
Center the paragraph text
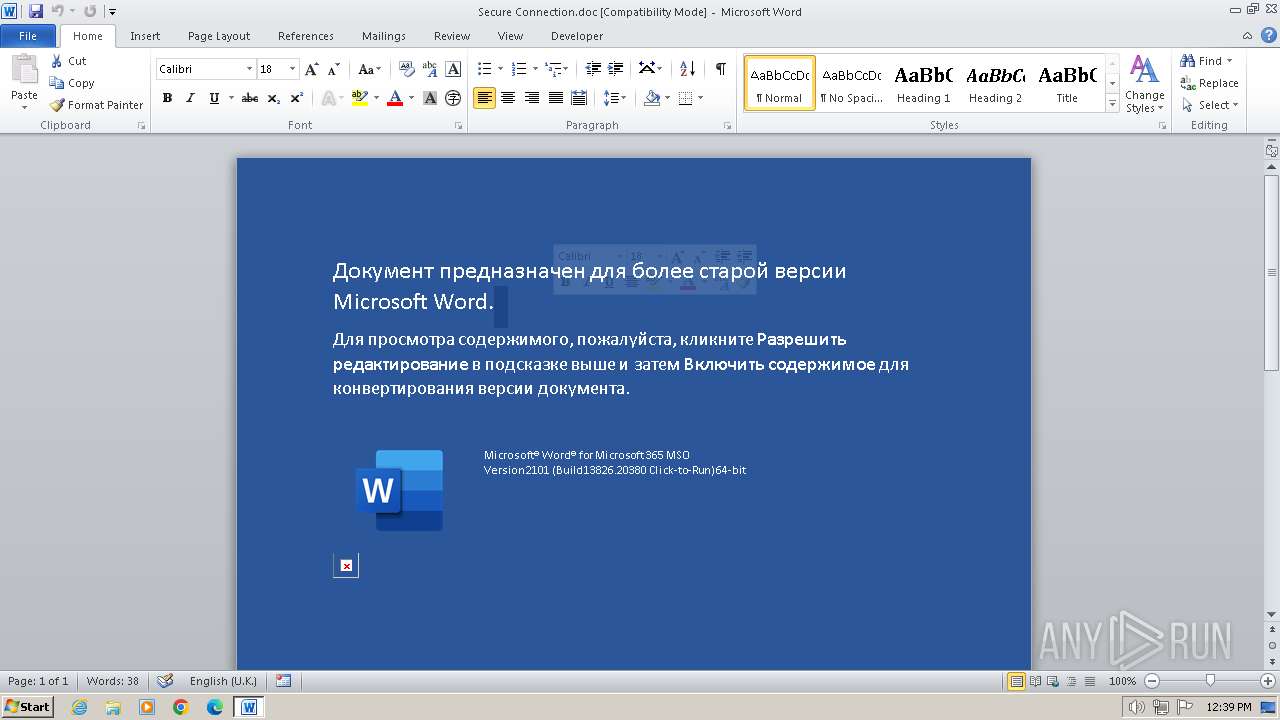(x=508, y=98)
